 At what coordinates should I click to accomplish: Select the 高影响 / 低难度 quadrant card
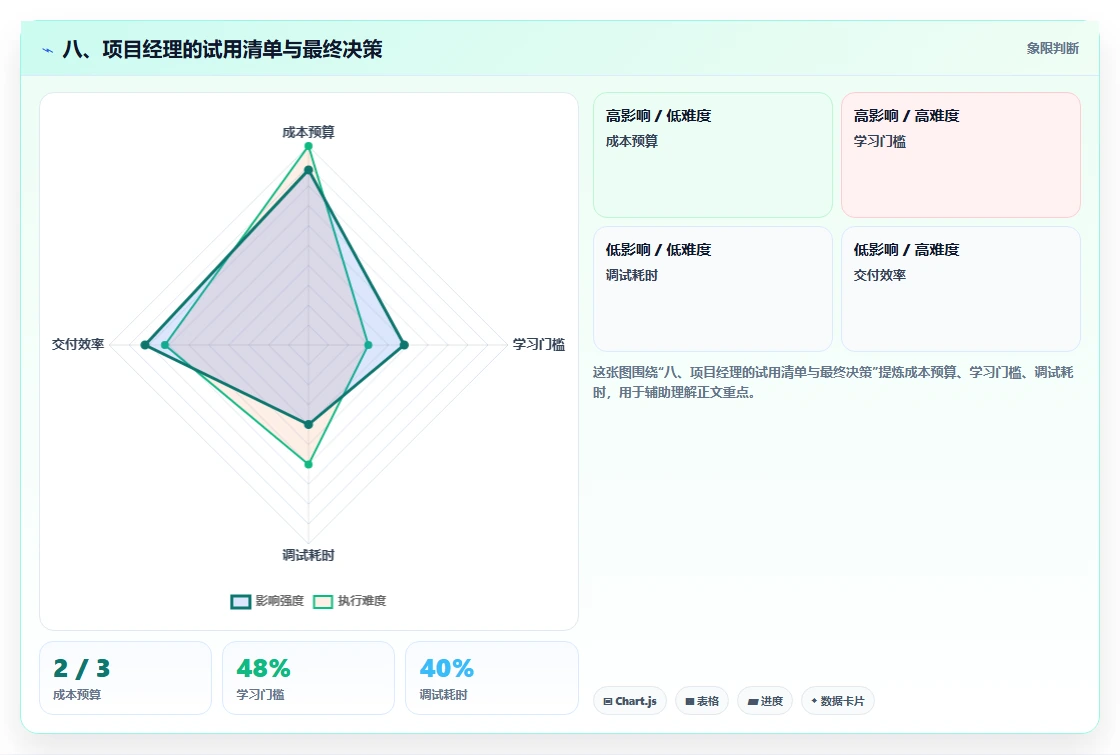(713, 155)
